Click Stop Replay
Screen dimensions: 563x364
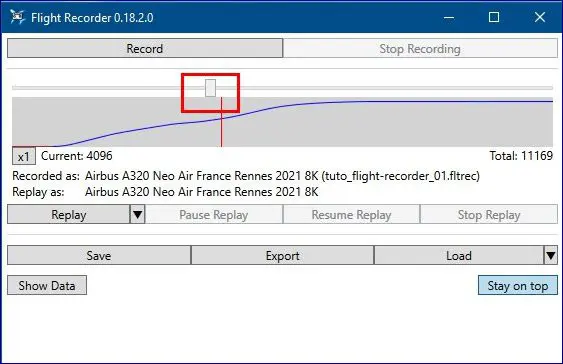coord(489,215)
